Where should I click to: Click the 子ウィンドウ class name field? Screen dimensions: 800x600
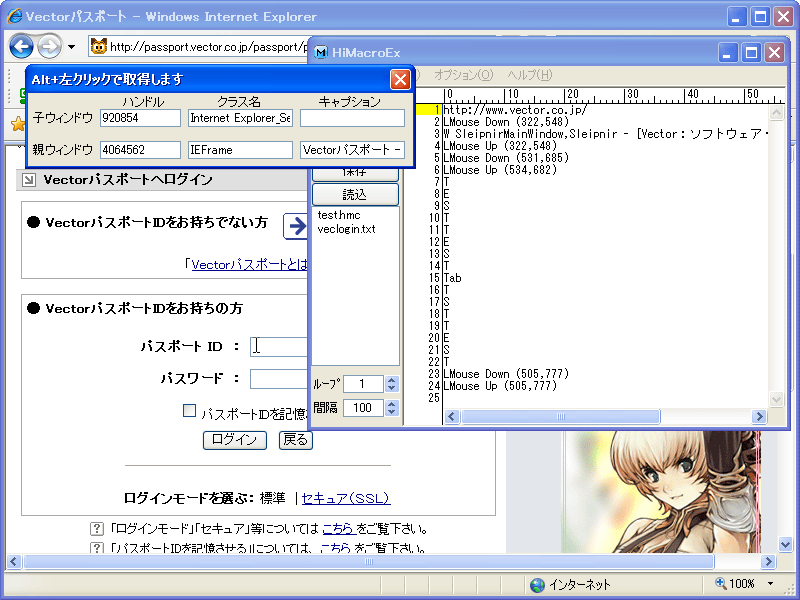click(240, 118)
